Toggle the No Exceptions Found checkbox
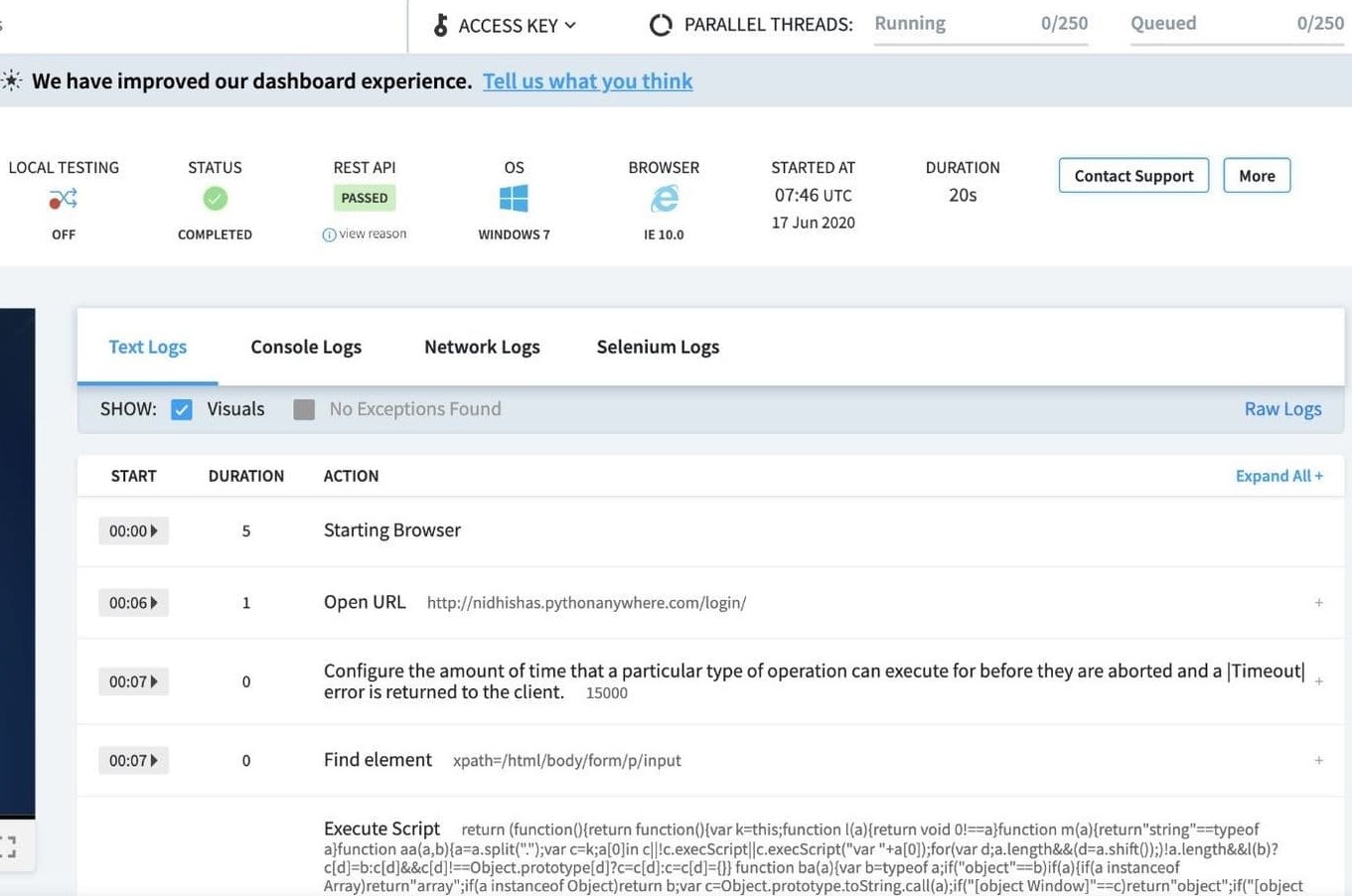The width and height of the screenshot is (1352, 896). (304, 409)
